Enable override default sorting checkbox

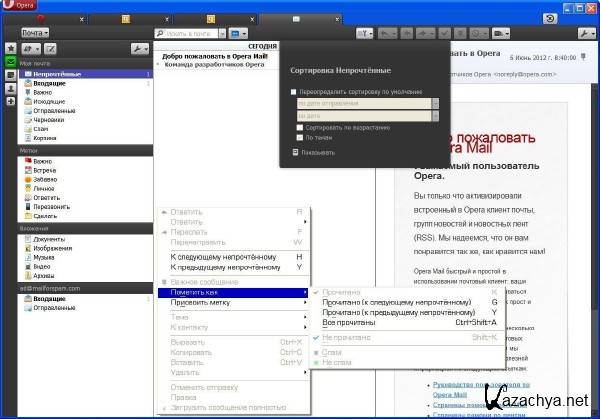tap(293, 91)
